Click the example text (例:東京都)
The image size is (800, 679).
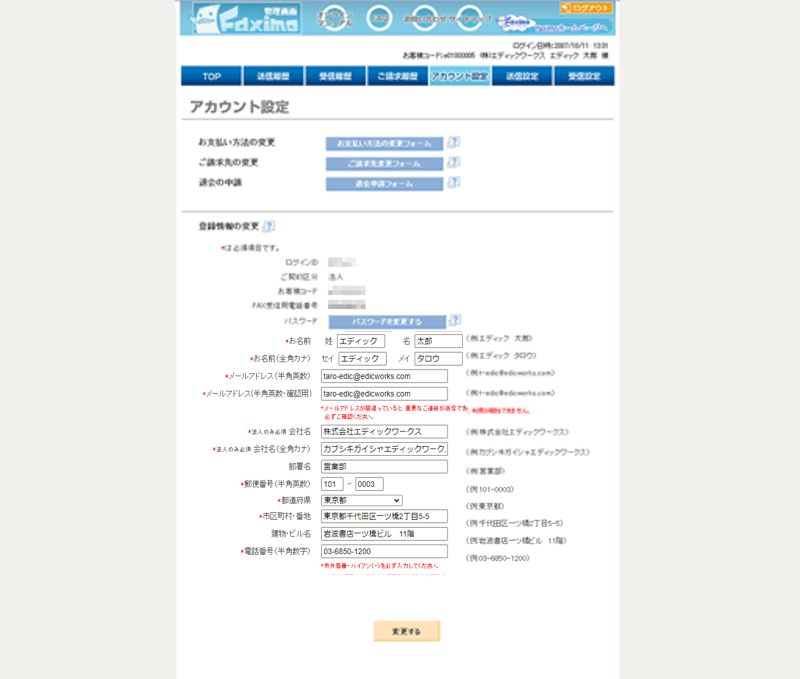coord(485,506)
